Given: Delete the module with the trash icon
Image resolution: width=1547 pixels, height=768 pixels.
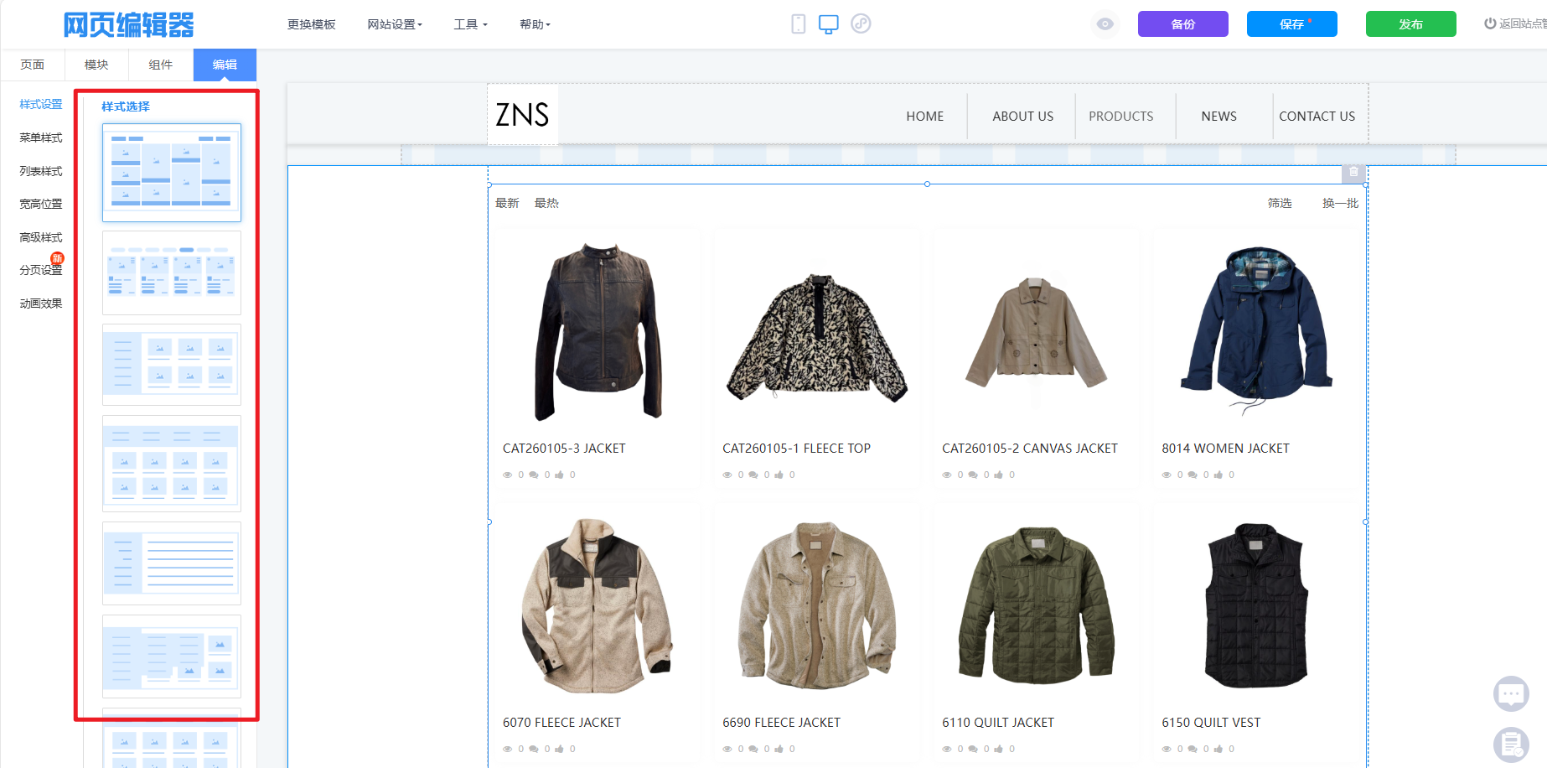Looking at the screenshot, I should click(1354, 172).
